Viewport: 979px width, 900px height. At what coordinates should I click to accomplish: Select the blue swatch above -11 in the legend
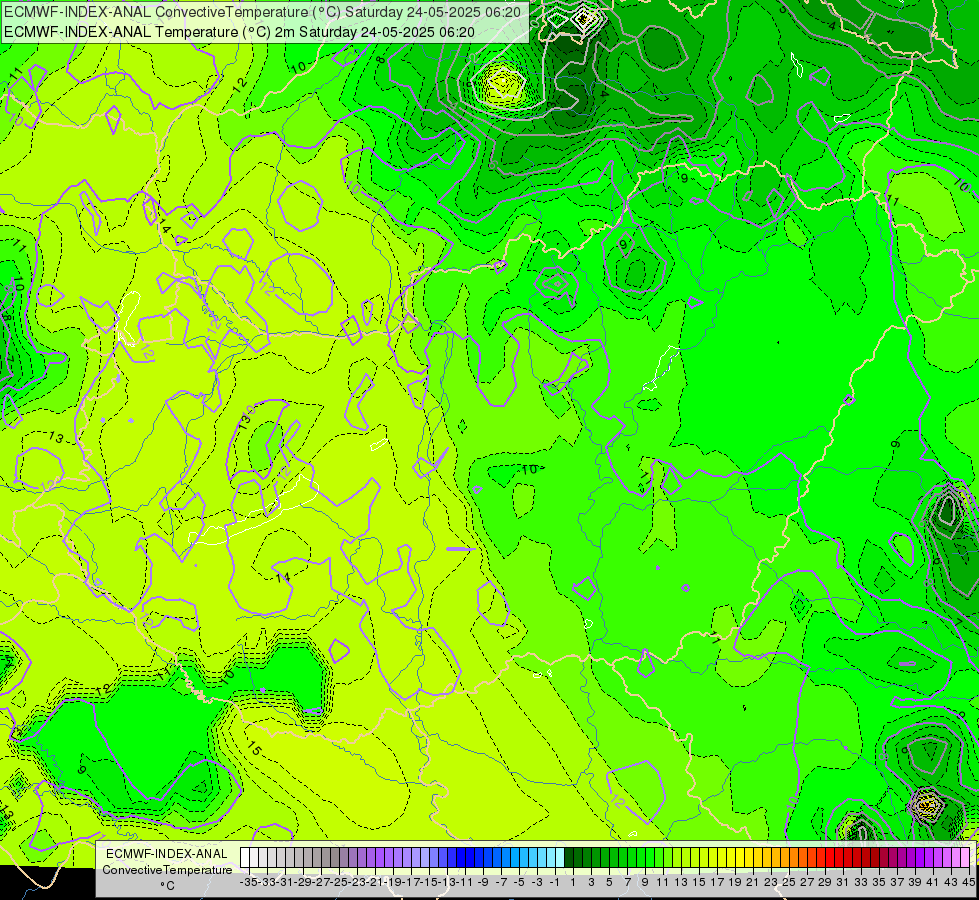coord(460,857)
